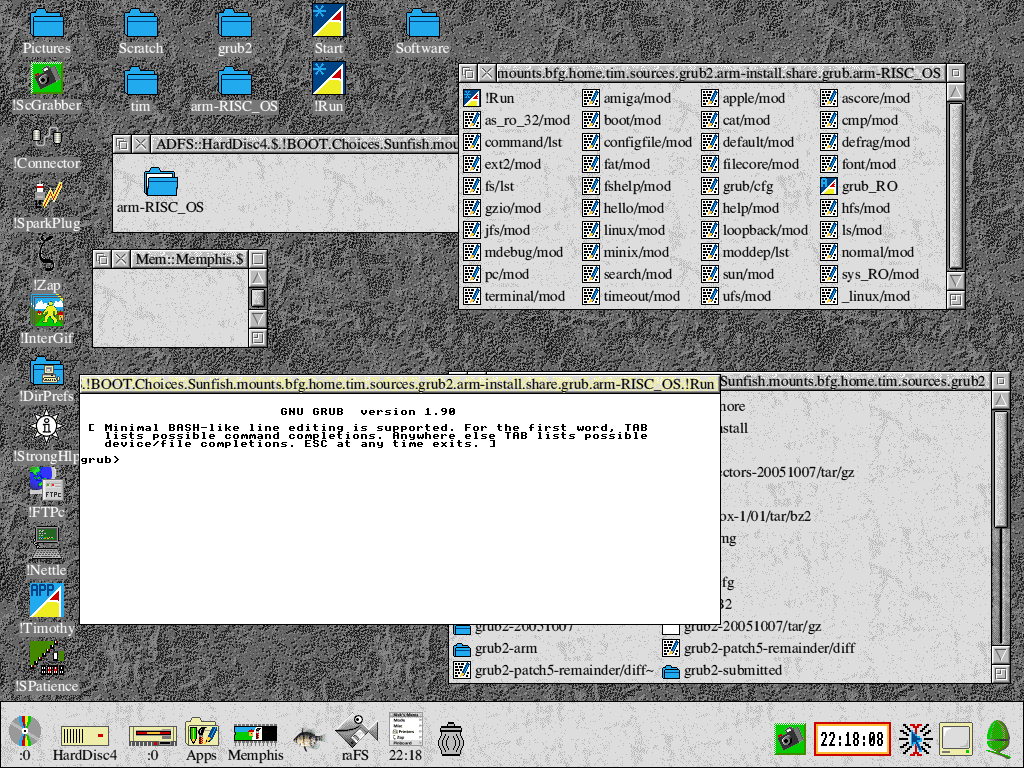Select the ascore/mod file
The image size is (1024, 768).
[865, 98]
